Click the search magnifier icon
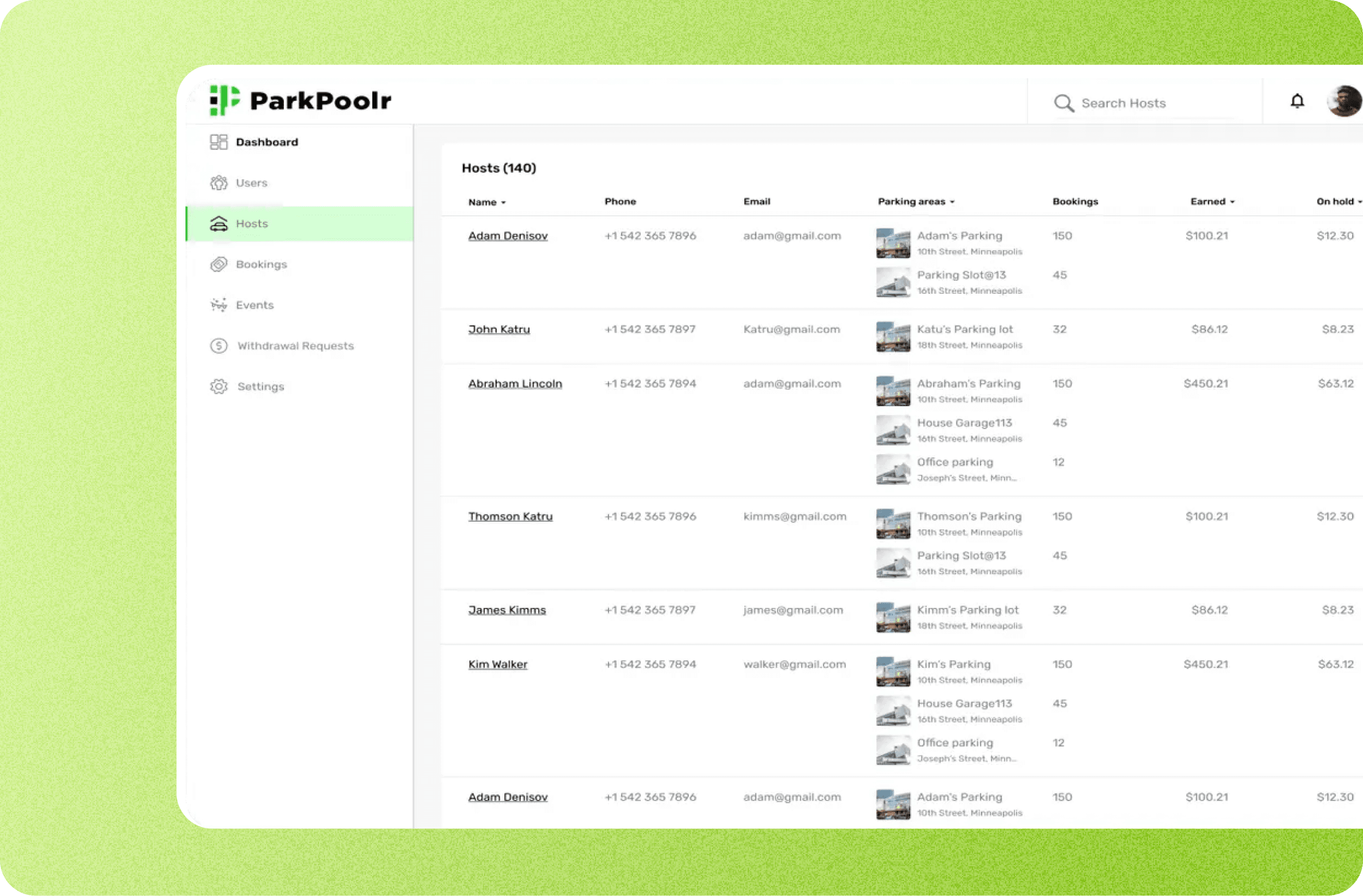1363x896 pixels. (x=1063, y=103)
